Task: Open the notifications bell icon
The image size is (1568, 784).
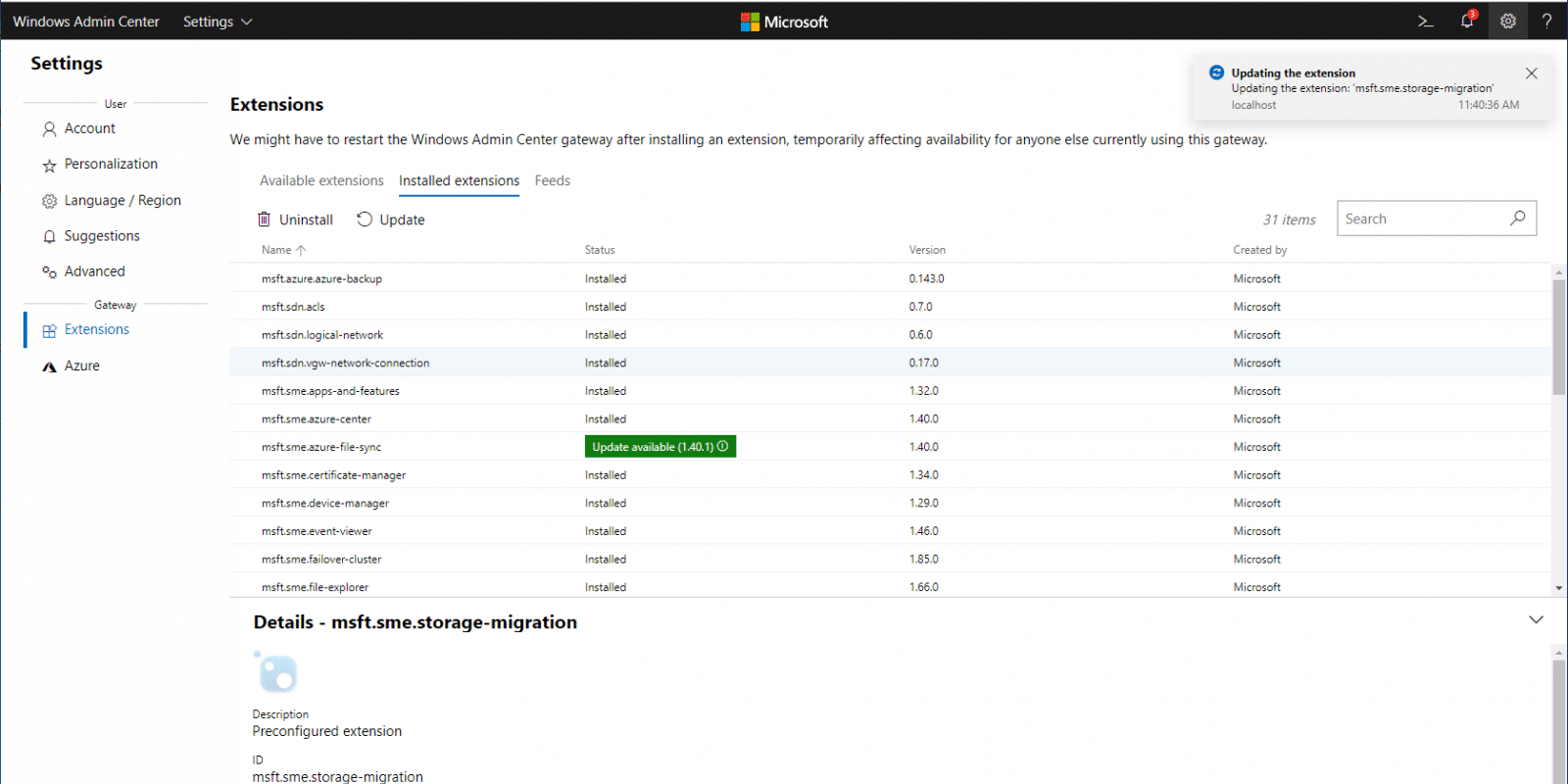Action: tap(1467, 21)
